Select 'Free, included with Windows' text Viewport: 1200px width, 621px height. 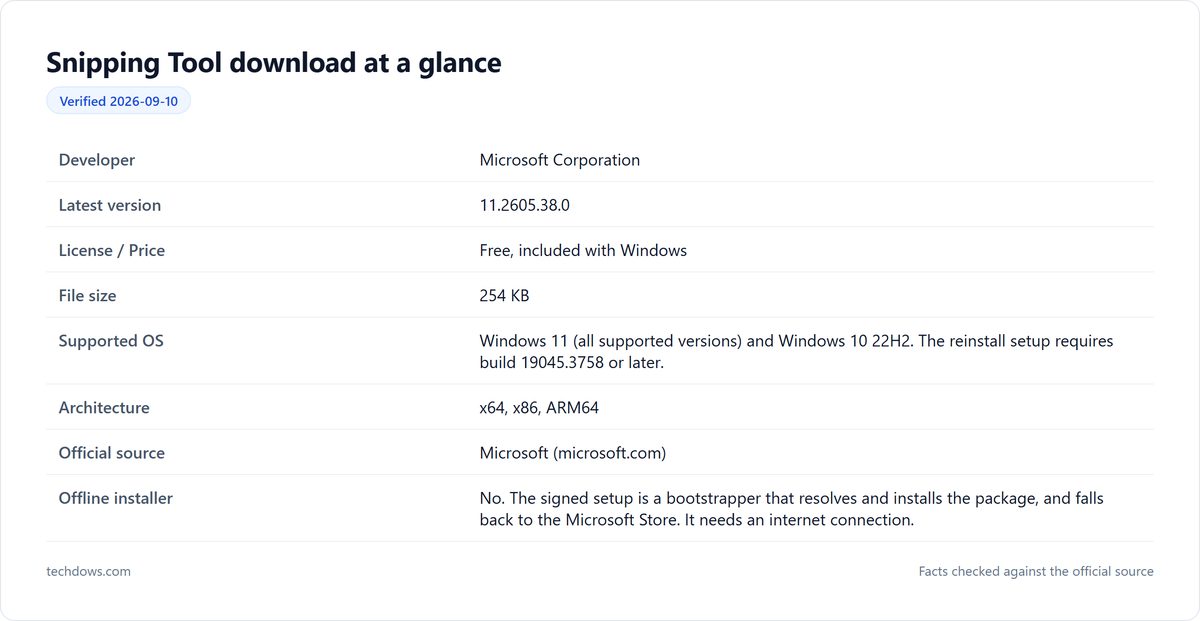coord(583,250)
